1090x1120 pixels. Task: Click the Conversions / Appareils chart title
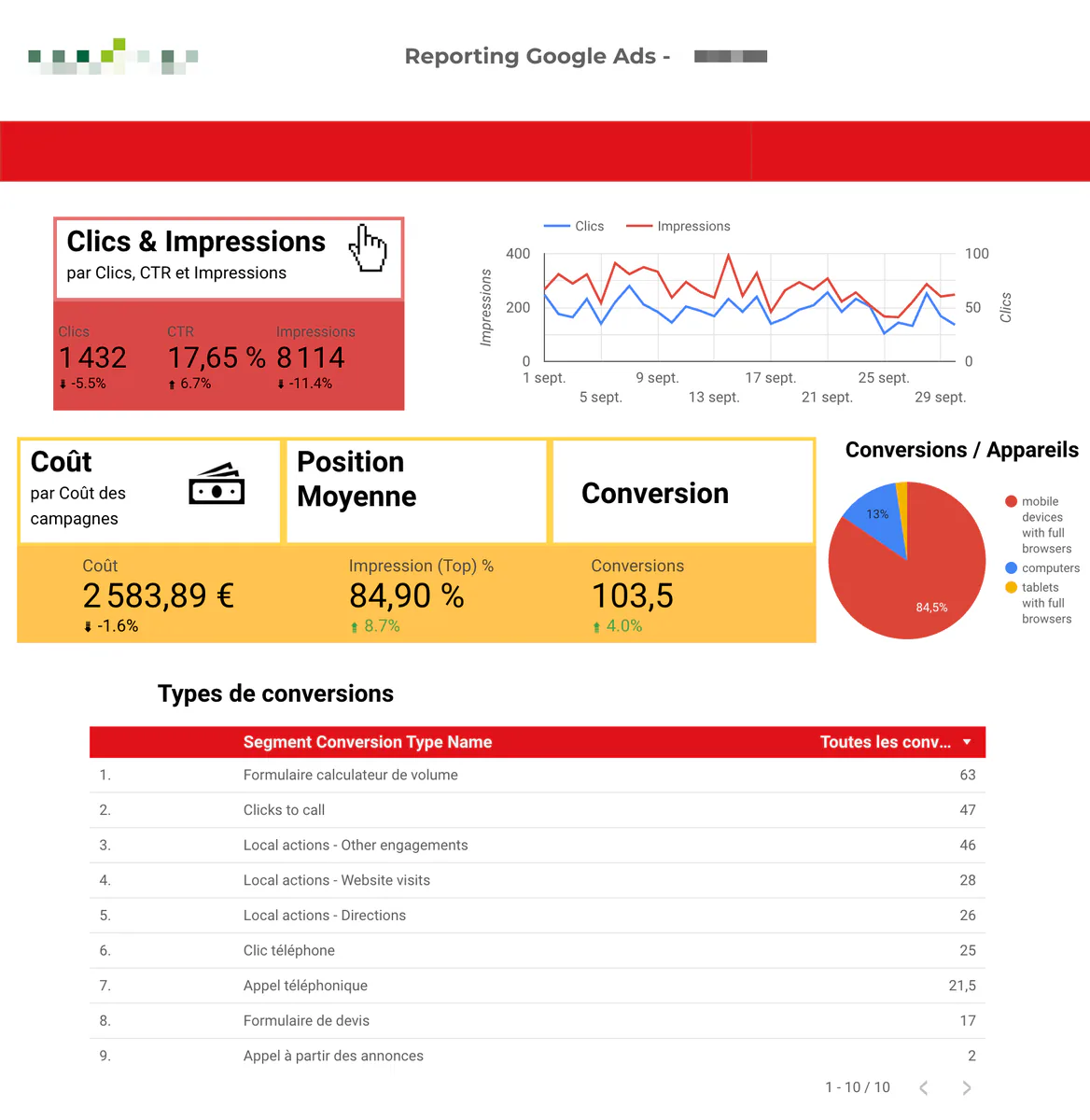(962, 450)
